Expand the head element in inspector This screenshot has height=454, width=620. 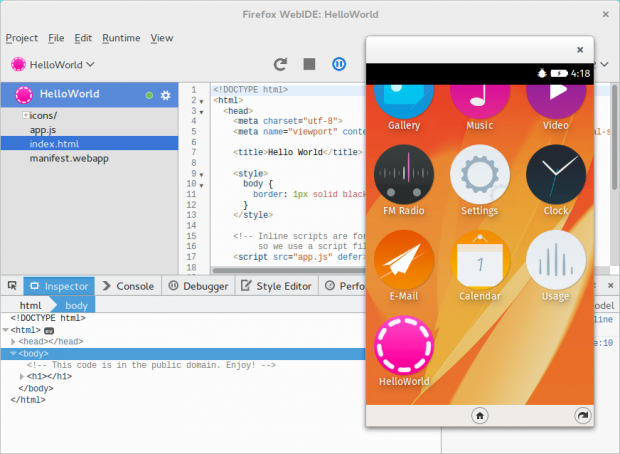[x=13, y=341]
